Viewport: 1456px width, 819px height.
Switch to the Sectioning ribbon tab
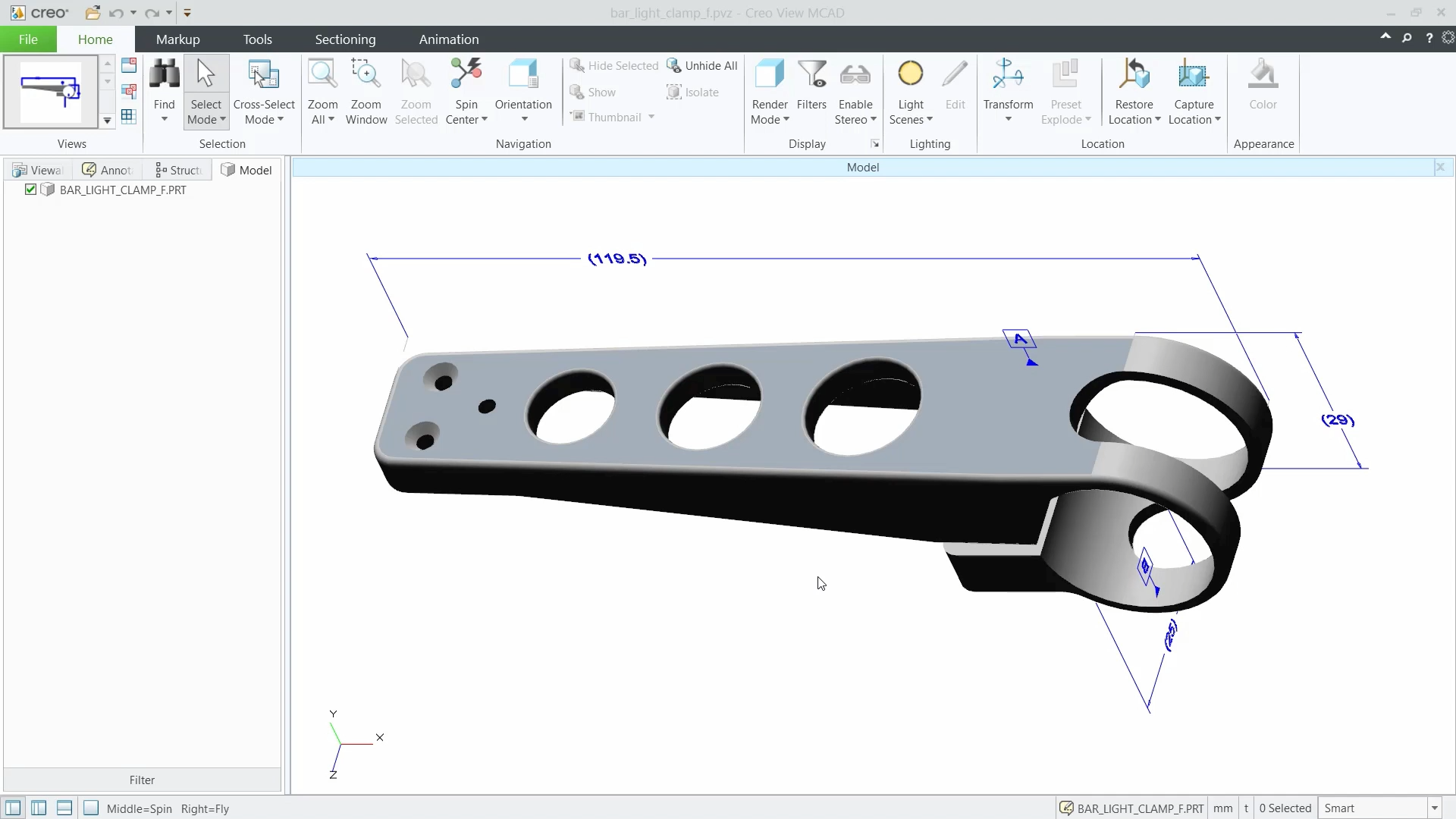[x=345, y=39]
